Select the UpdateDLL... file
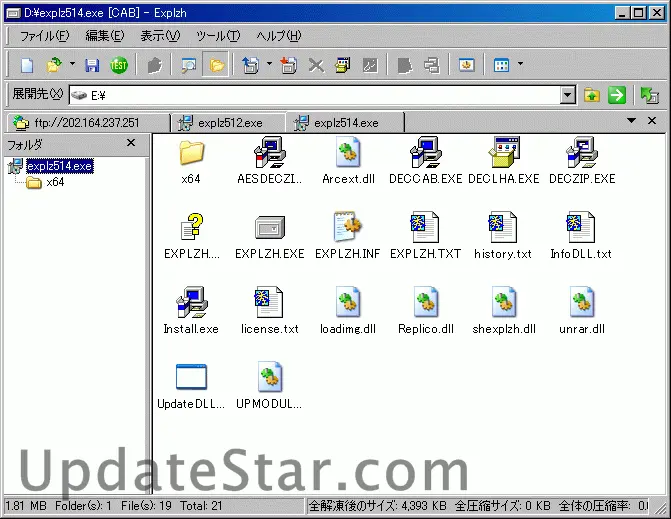Viewport: 671px width, 519px height. (191, 386)
